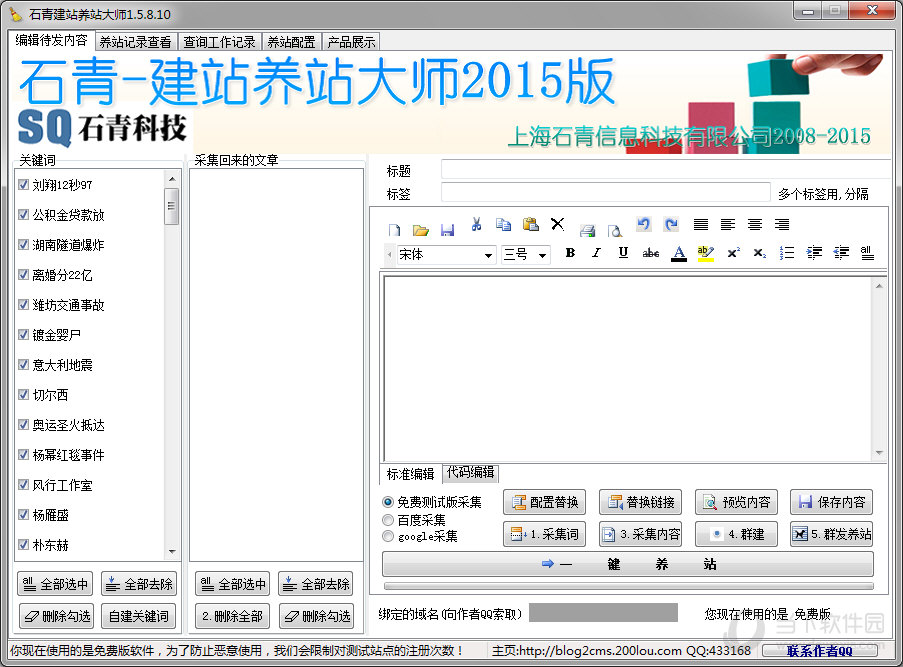Open the 三号 font size dropdown

click(542, 255)
